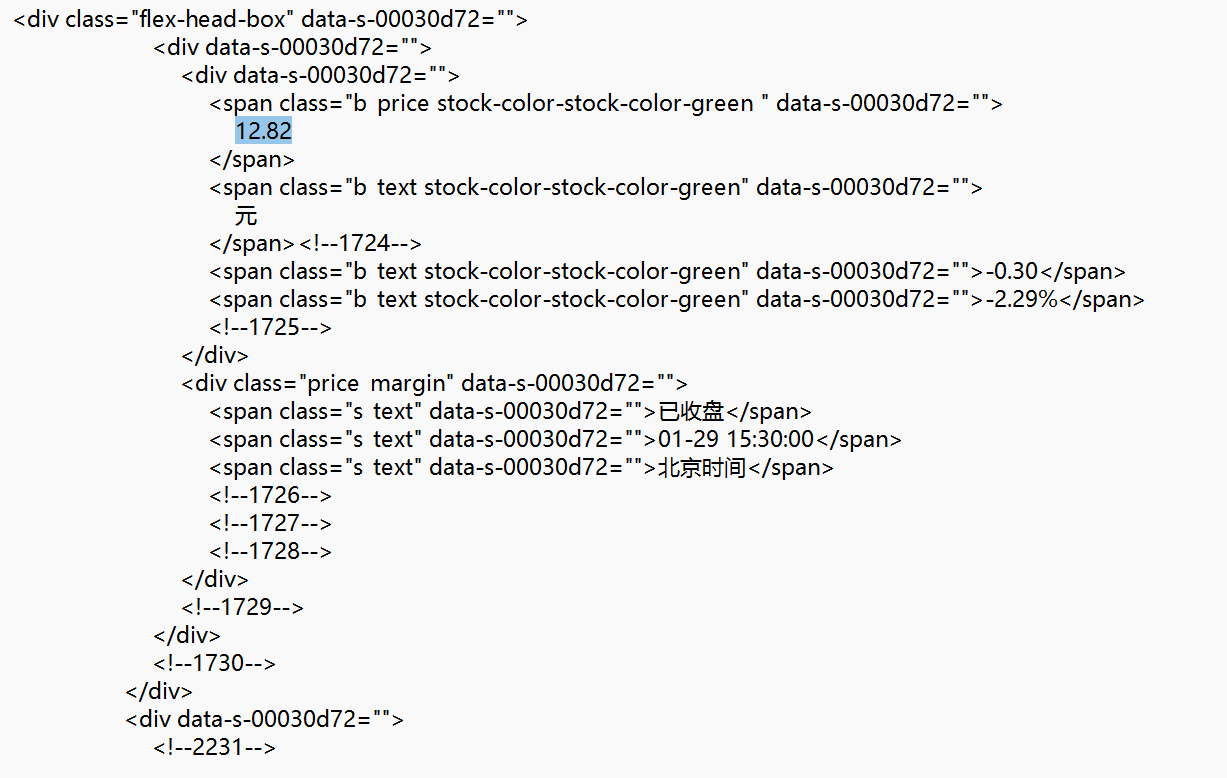Click the comment node 1730
The height and width of the screenshot is (778, 1227).
(x=214, y=663)
